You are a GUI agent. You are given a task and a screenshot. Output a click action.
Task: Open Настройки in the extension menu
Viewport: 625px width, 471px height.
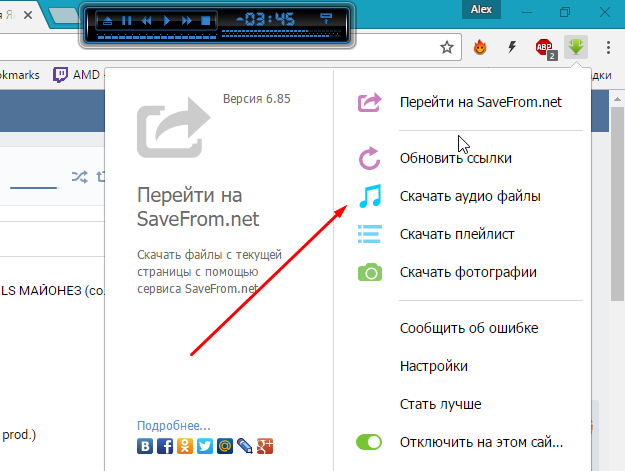tap(434, 366)
